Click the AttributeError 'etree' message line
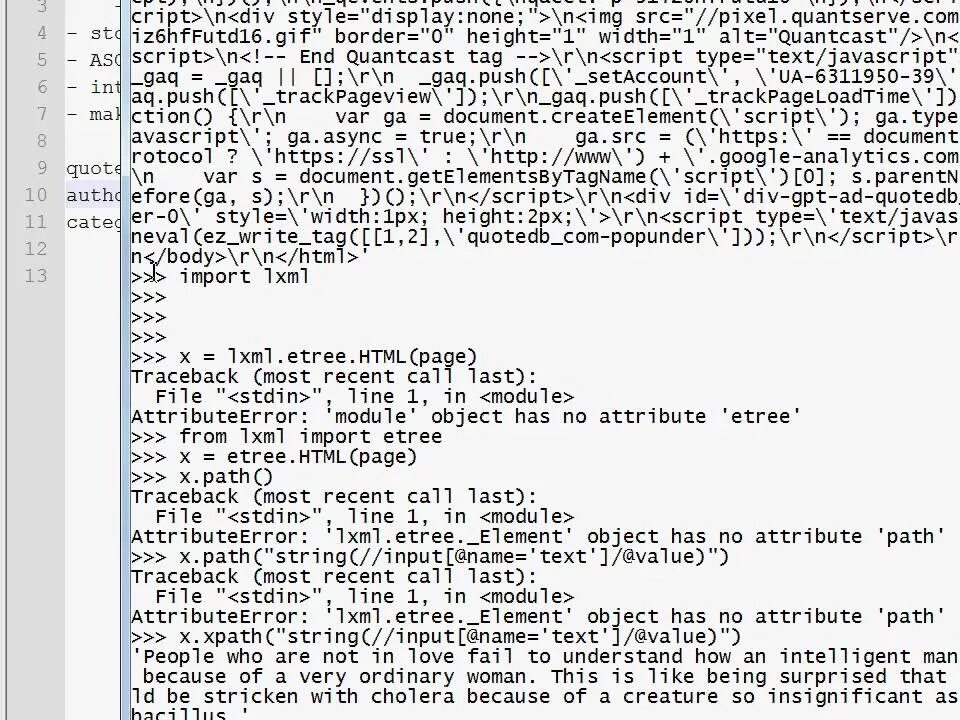The image size is (960, 720). point(466,416)
